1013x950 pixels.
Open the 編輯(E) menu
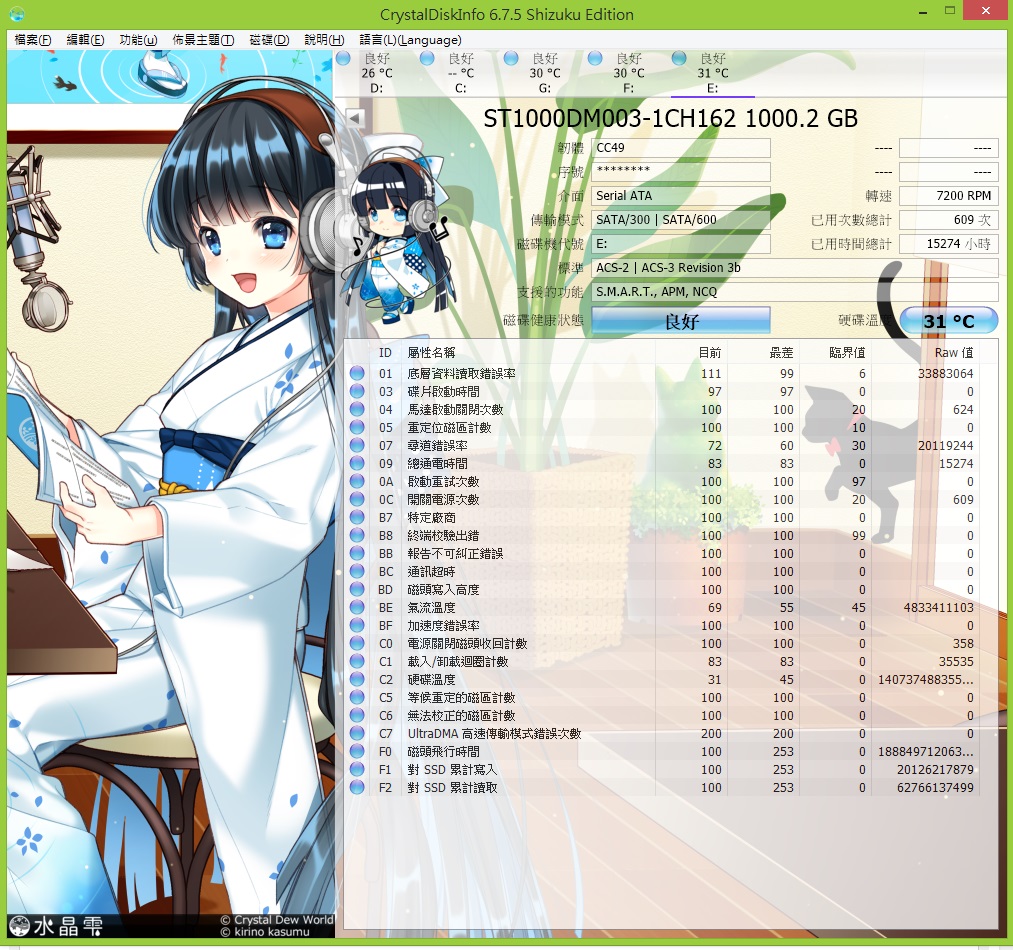click(x=85, y=39)
